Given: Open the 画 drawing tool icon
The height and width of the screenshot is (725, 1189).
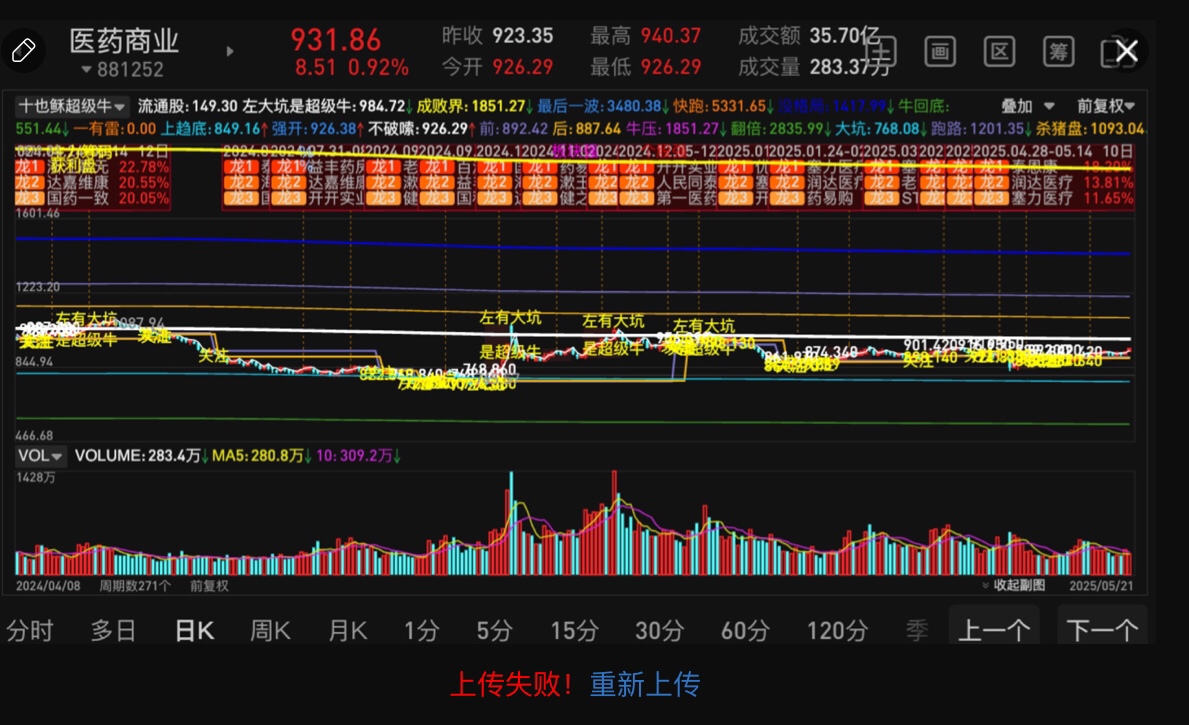Looking at the screenshot, I should coord(940,52).
